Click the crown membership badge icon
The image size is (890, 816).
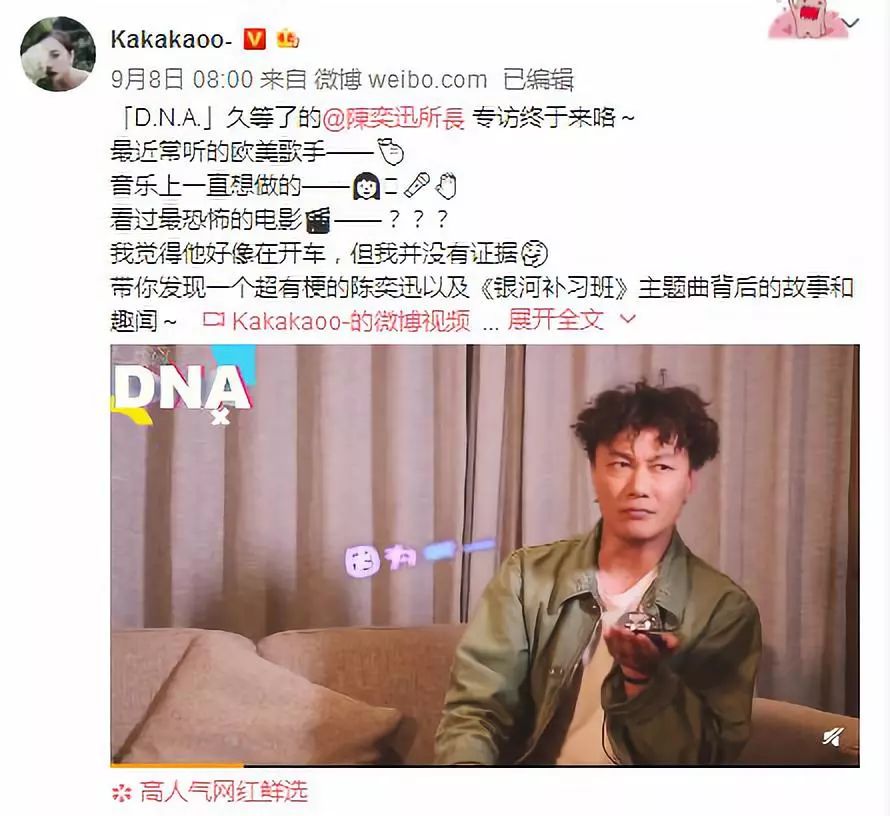[x=287, y=39]
